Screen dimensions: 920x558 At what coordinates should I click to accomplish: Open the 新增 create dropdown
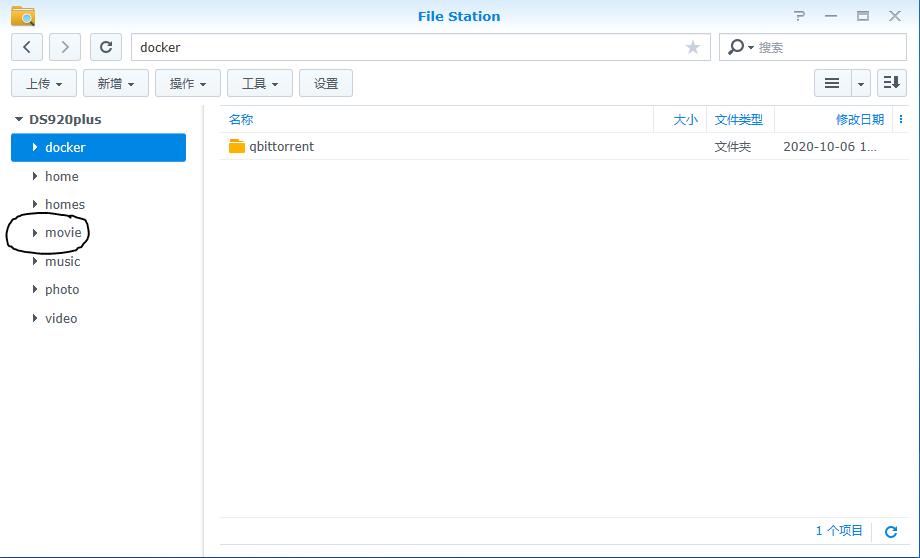point(116,83)
